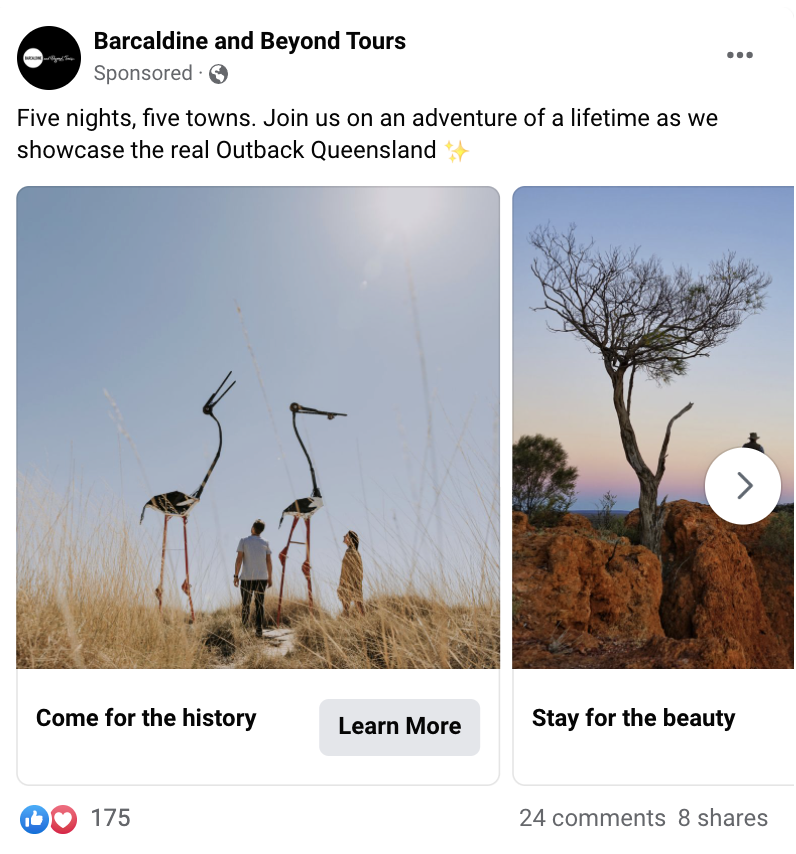
Task: Click the Barcaldine and Beyond Tours profile picture
Action: [49, 58]
